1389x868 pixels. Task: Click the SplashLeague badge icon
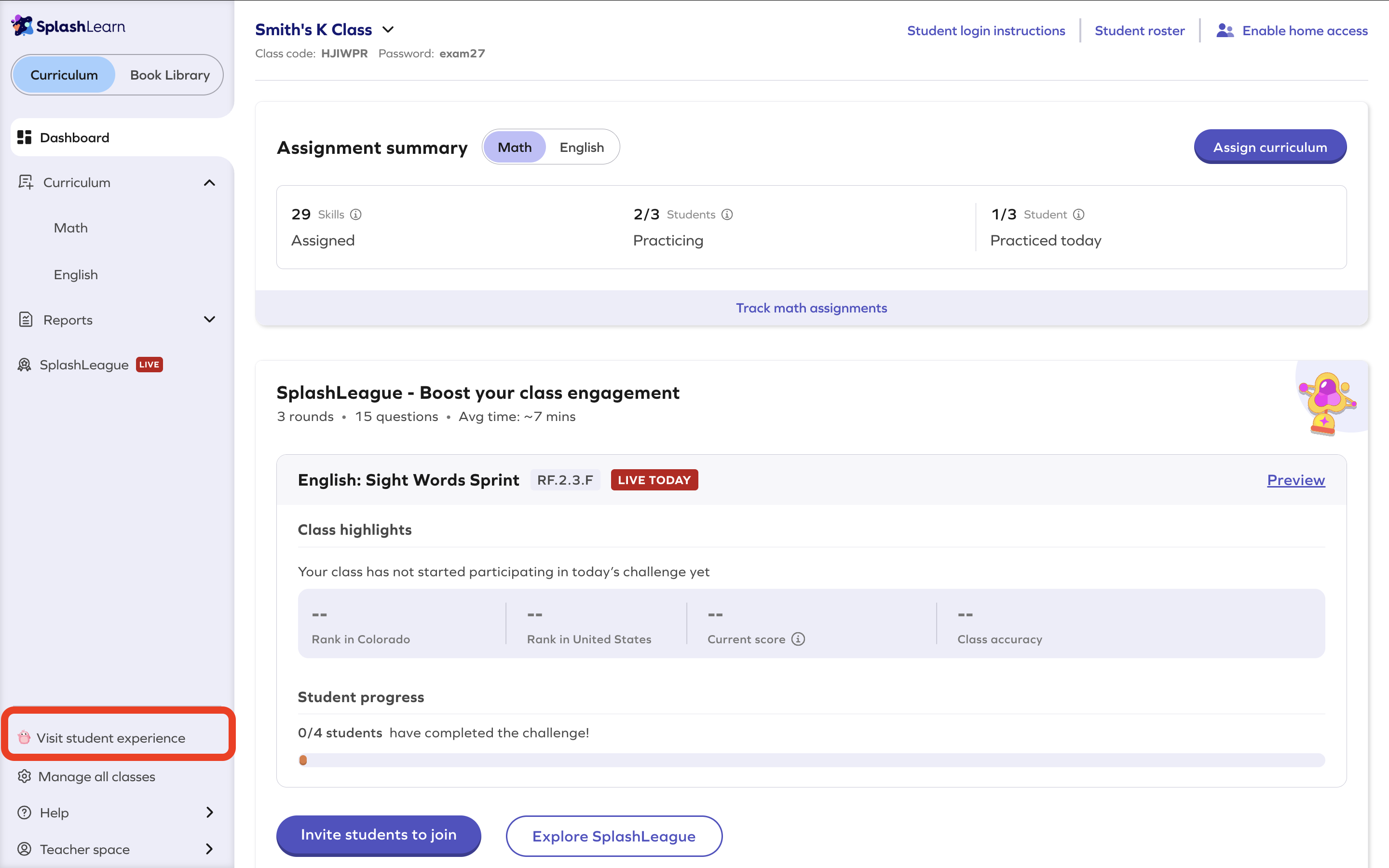pos(24,365)
